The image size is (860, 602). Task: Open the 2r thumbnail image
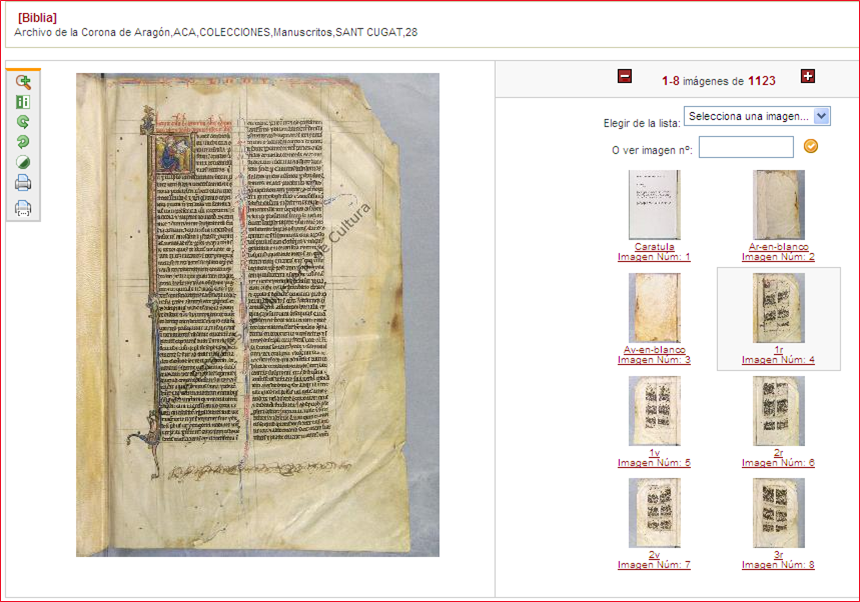[x=778, y=411]
